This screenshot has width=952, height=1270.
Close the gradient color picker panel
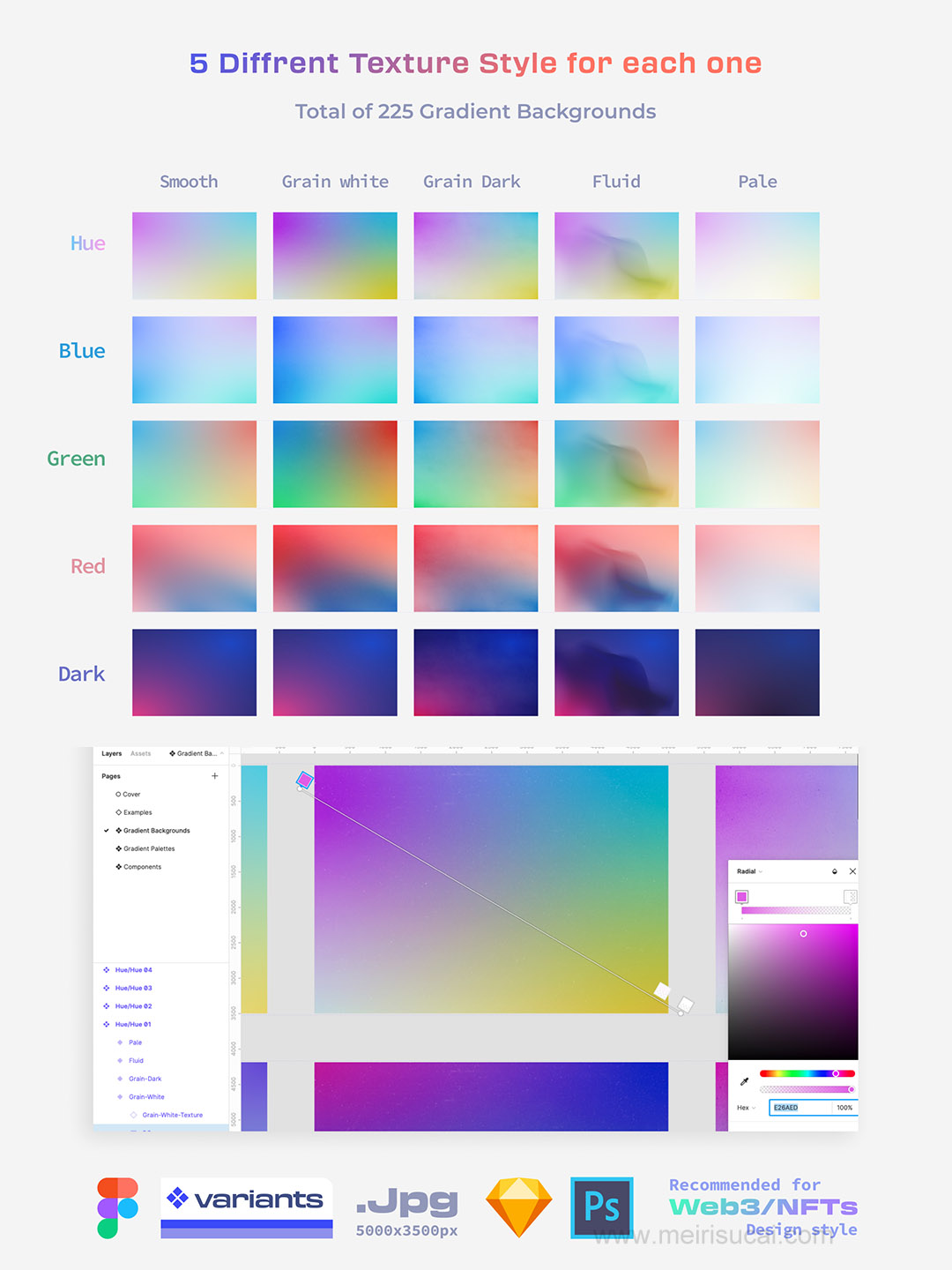coord(852,871)
